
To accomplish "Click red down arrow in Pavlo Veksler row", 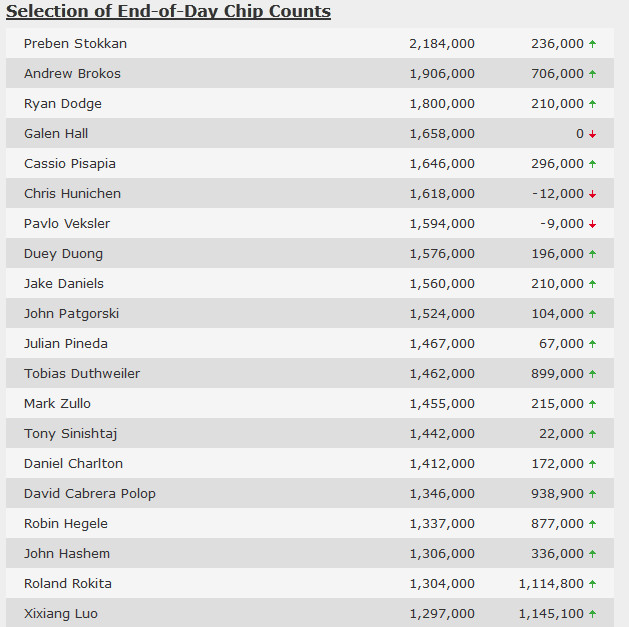I will click(592, 224).
